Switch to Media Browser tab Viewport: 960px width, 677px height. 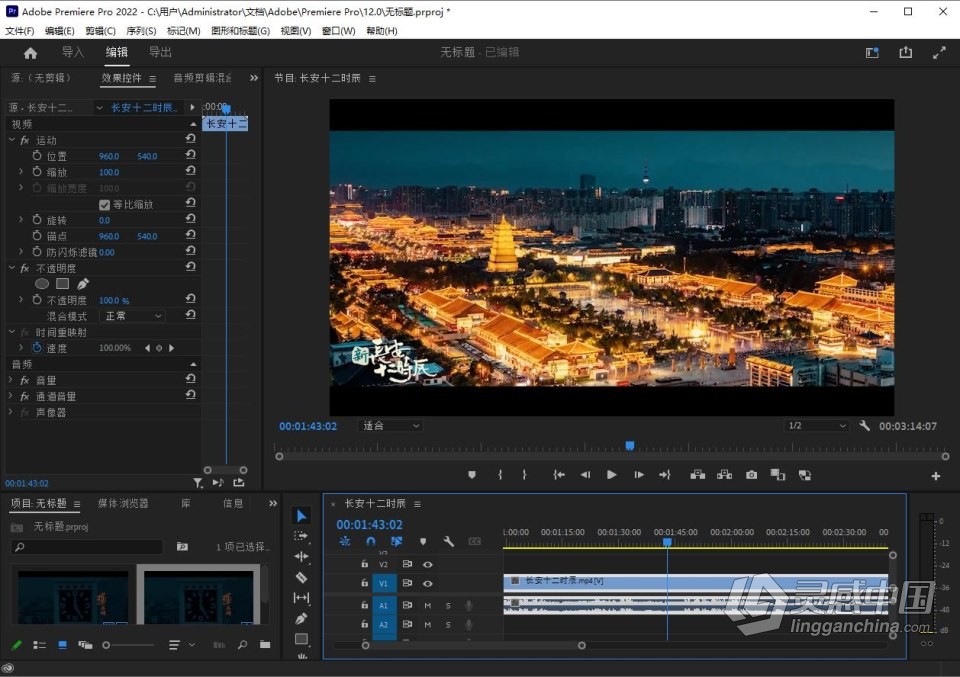coord(123,504)
